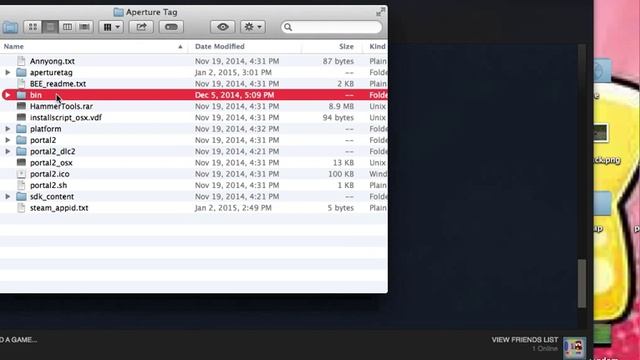Expand the aperturetag folder disclosure triangle

point(8,72)
